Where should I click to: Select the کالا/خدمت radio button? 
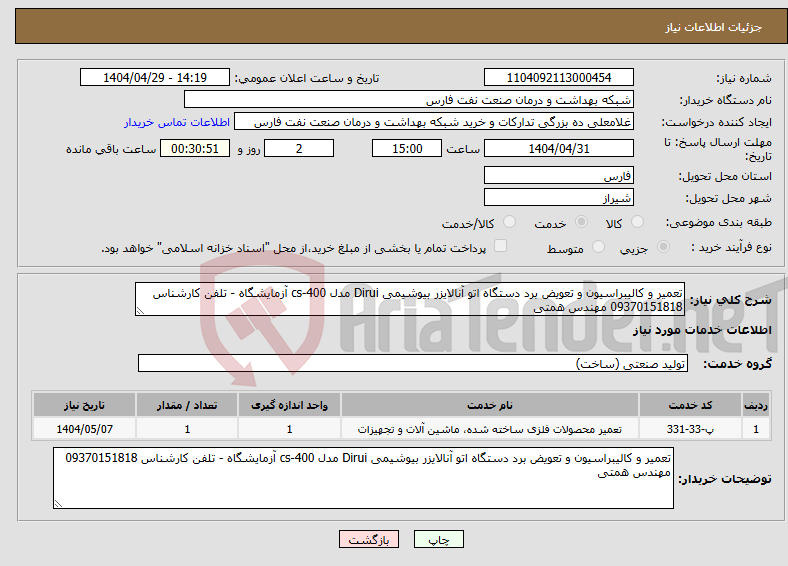[x=509, y=222]
